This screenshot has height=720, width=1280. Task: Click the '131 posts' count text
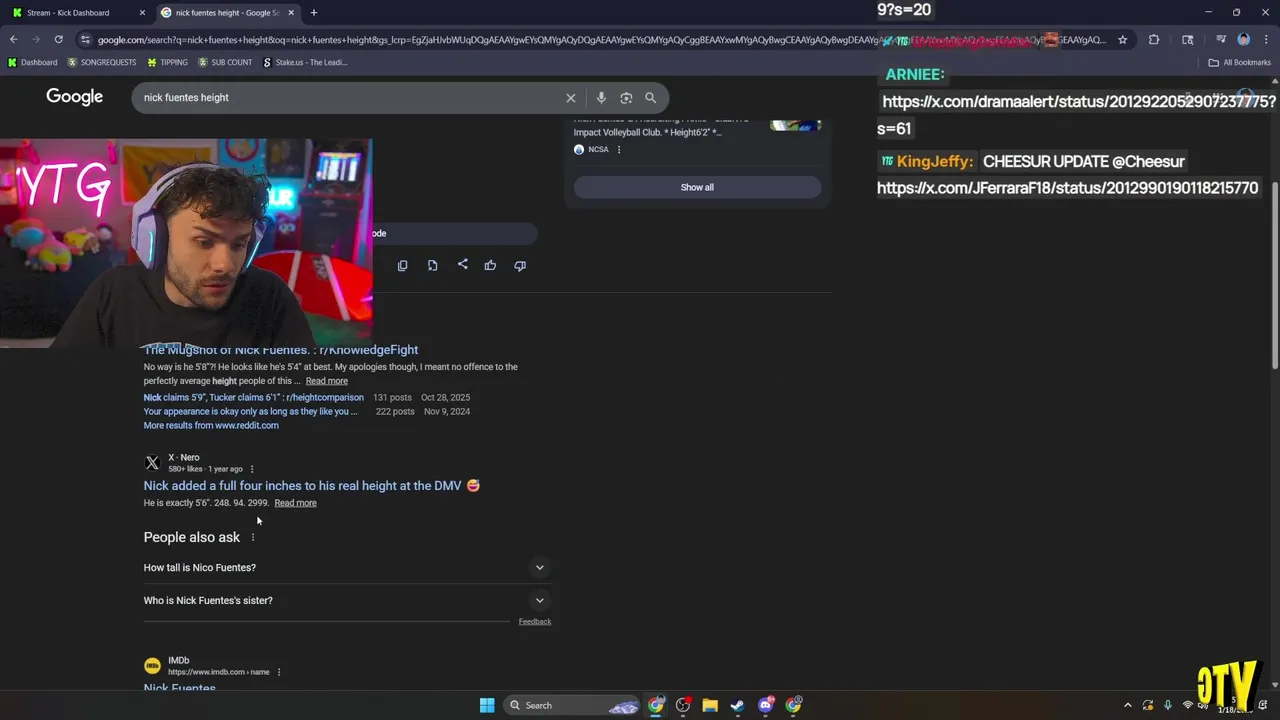point(394,397)
